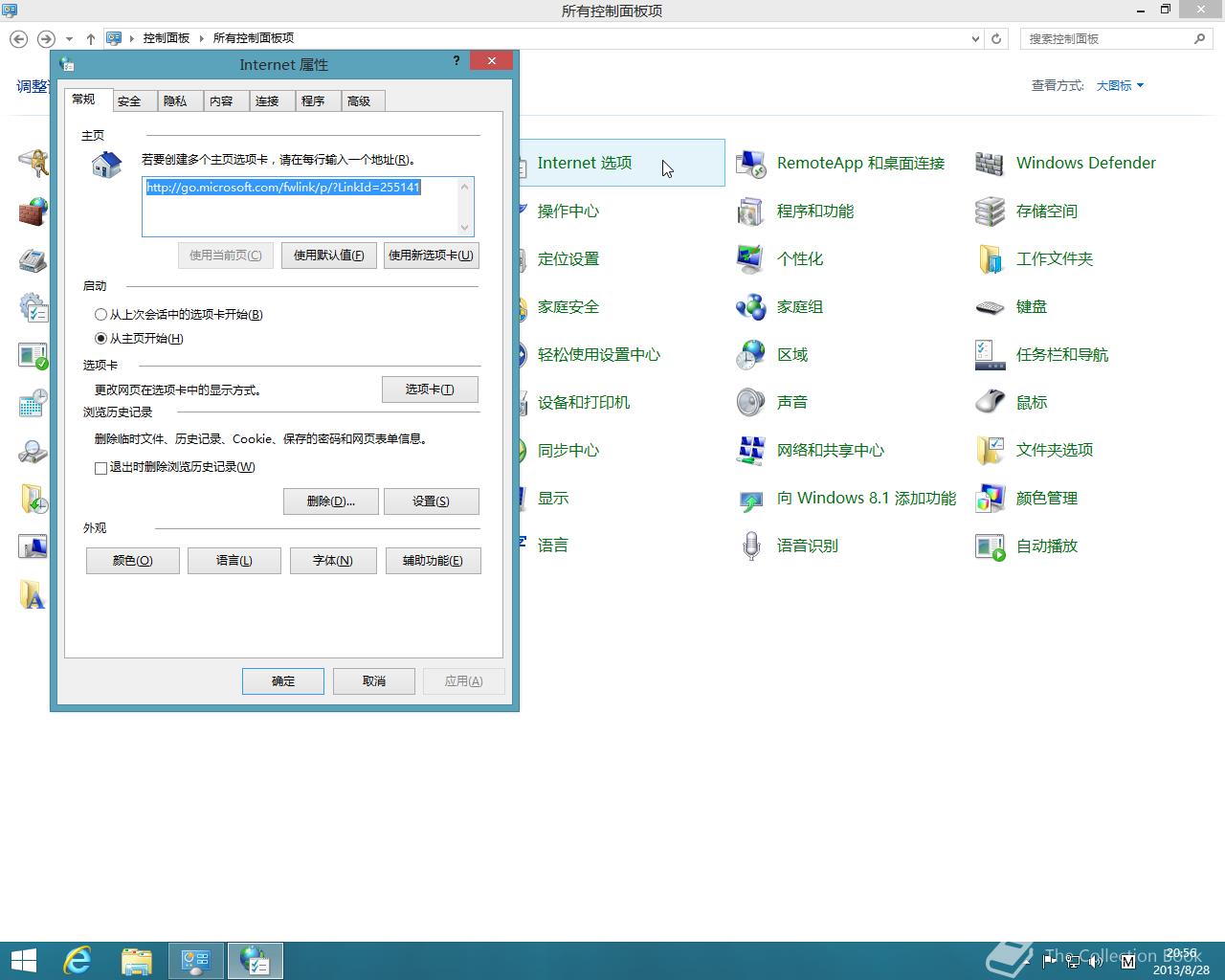Launch Internet Explorer from taskbar
This screenshot has height=980, width=1225.
point(78,960)
